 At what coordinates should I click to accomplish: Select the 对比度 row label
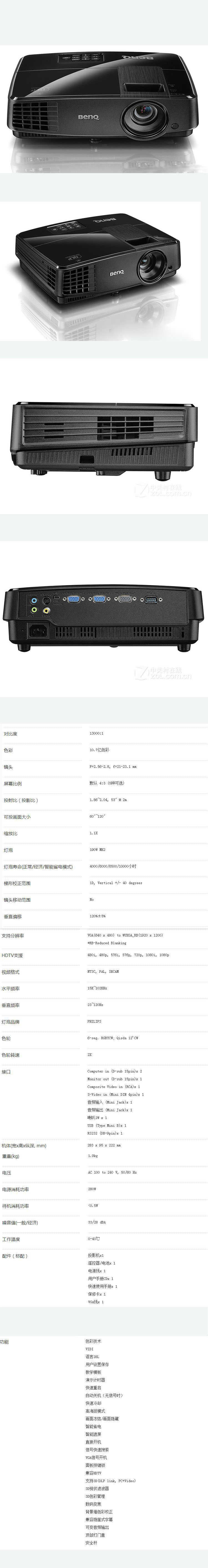coord(10,734)
